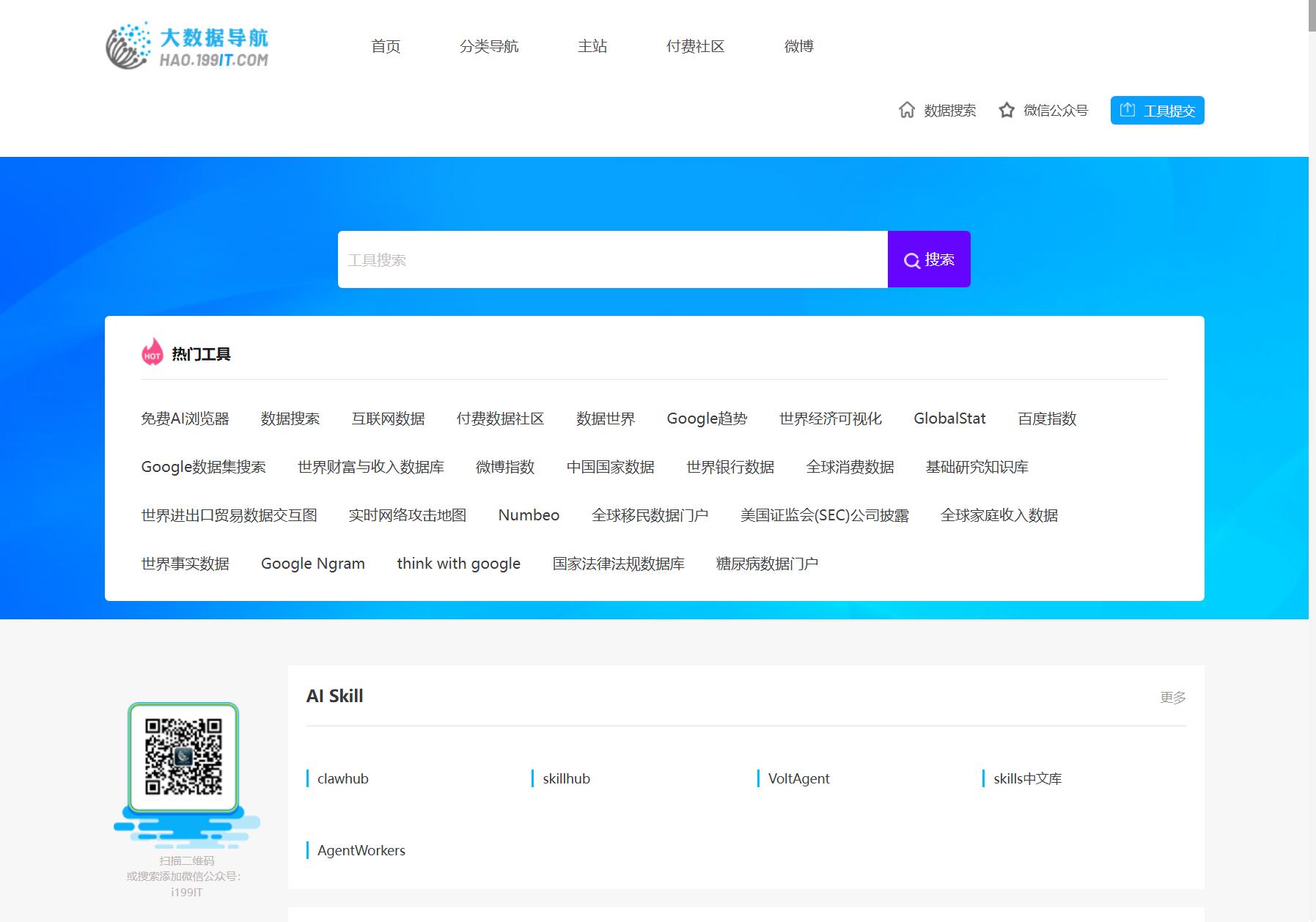Open the clawhub link
This screenshot has width=1316, height=922.
coord(343,778)
